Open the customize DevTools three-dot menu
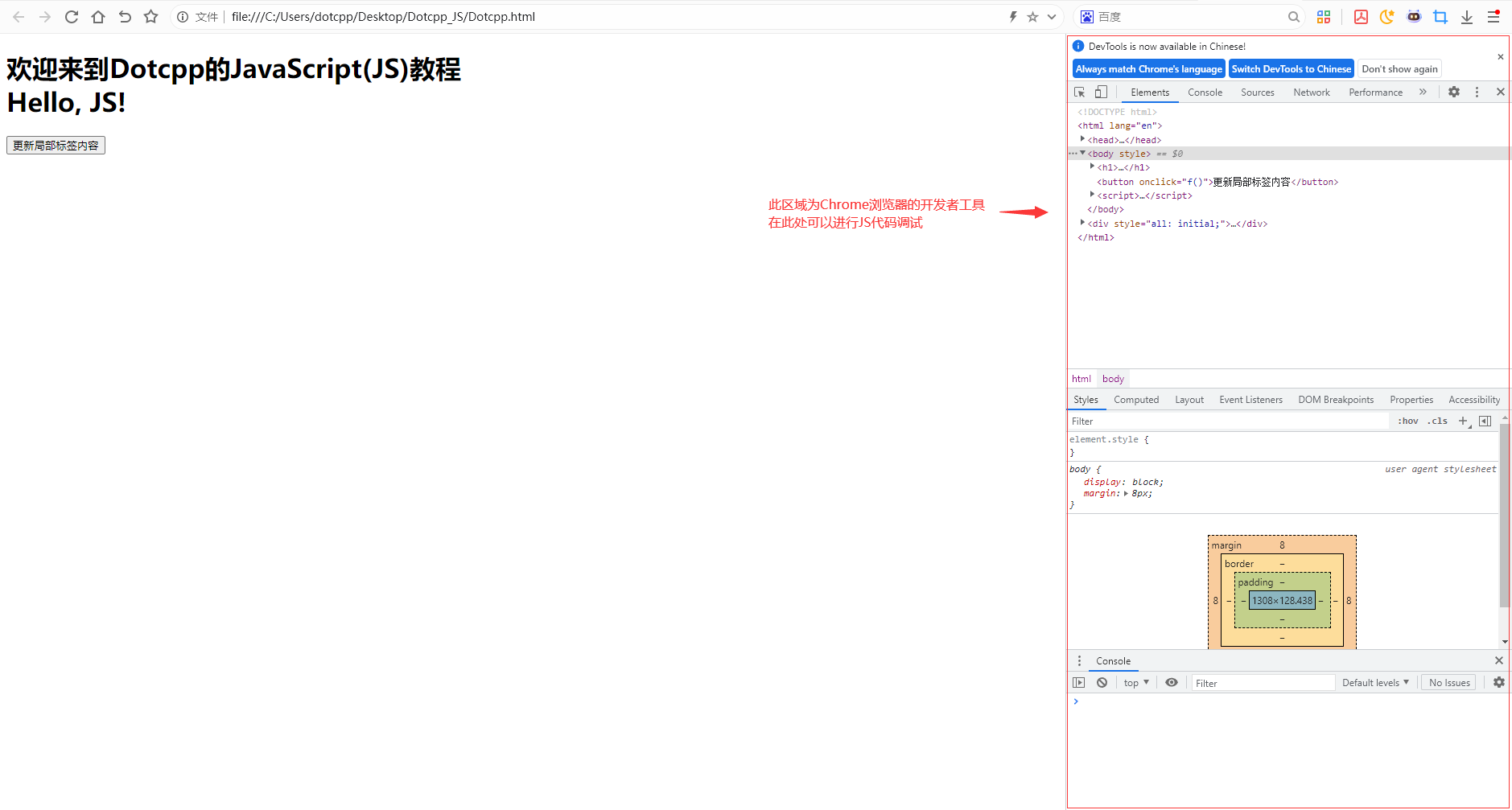 pyautogui.click(x=1477, y=92)
